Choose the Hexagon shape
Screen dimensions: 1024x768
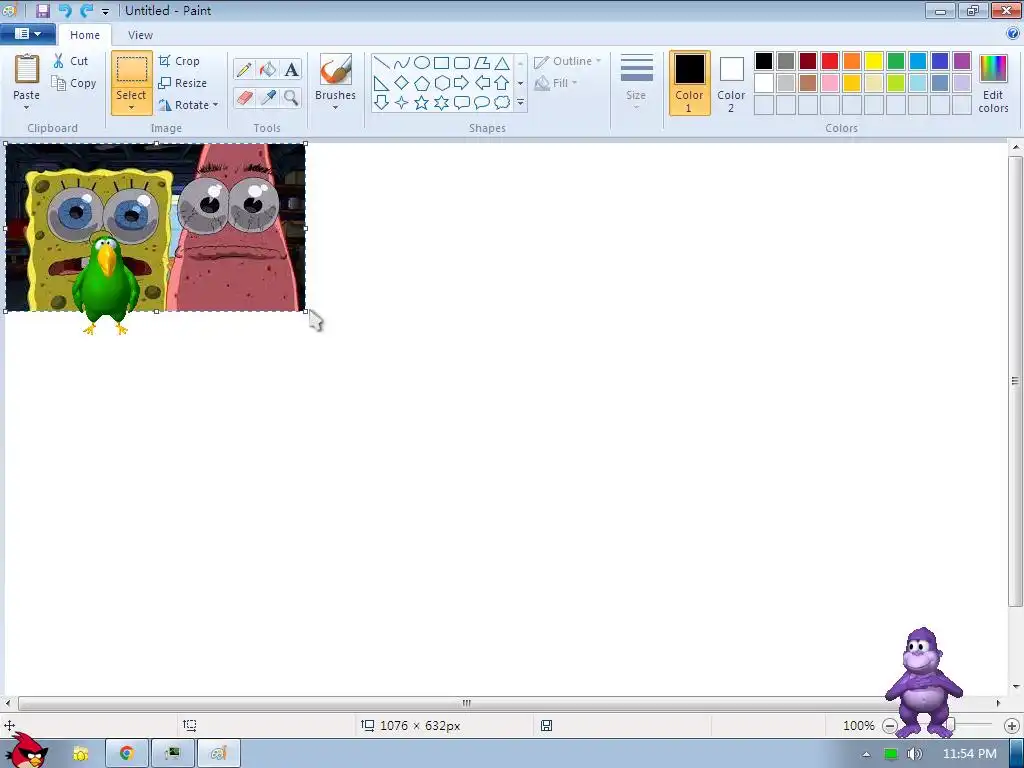coord(442,83)
